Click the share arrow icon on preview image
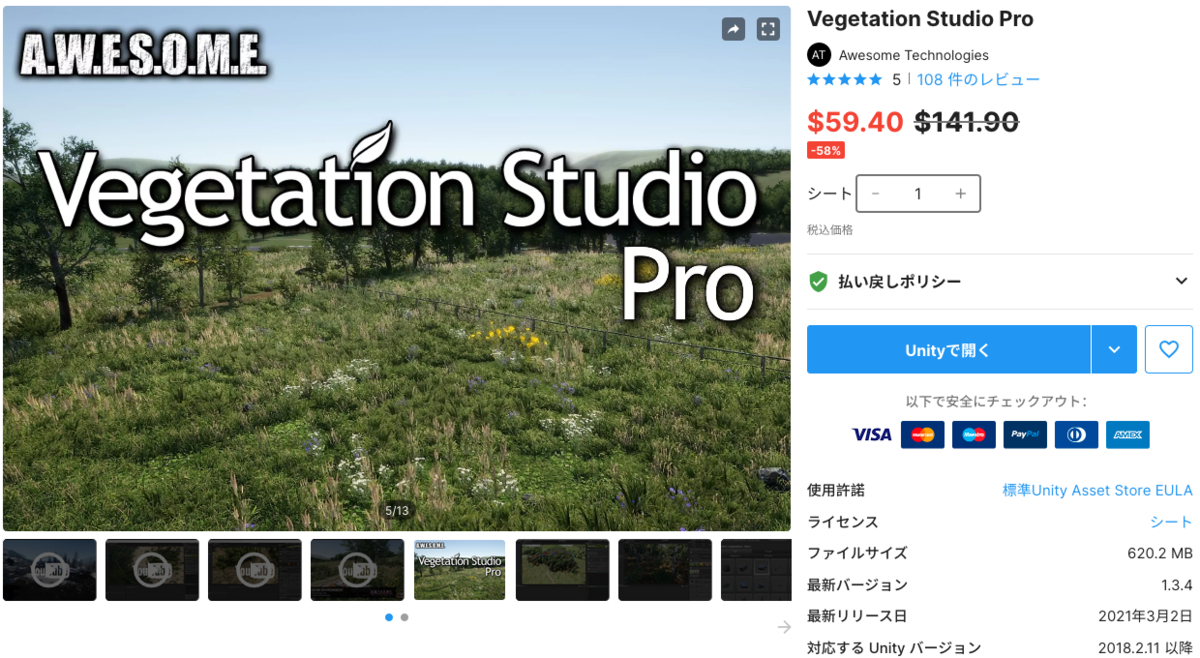1200x658 pixels. (x=734, y=29)
